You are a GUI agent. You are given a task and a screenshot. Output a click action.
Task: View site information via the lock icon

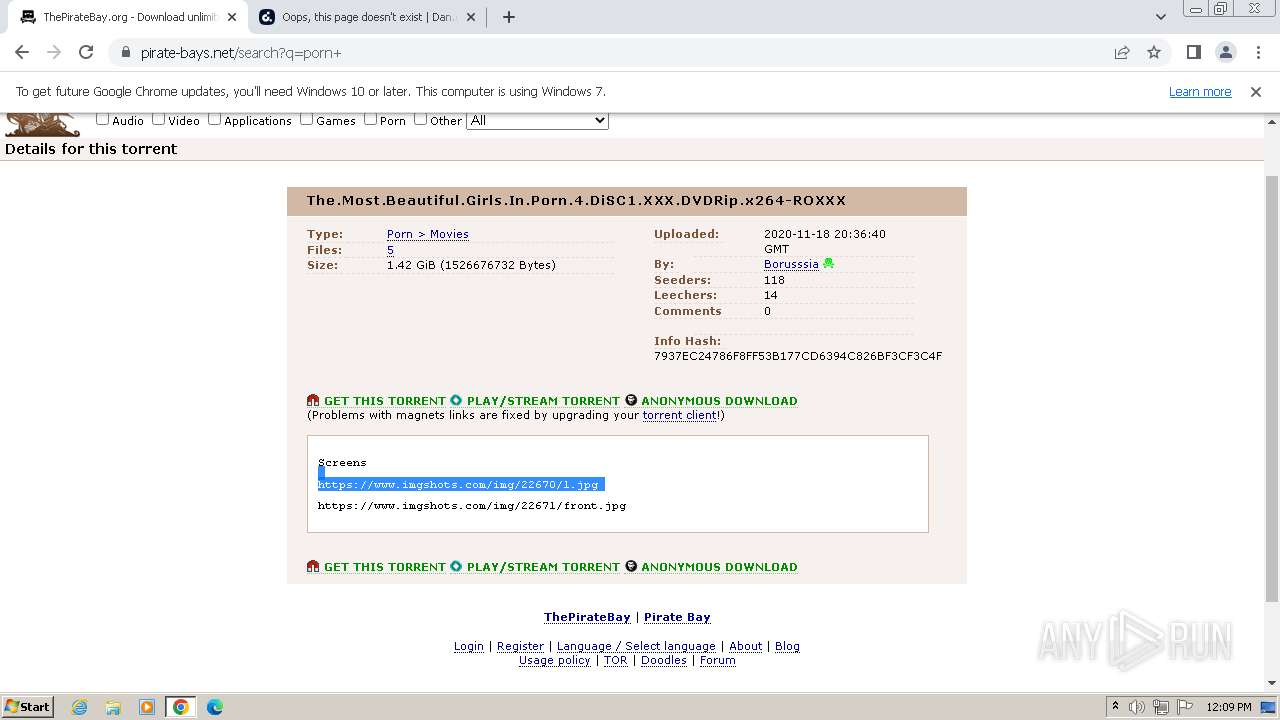(125, 53)
